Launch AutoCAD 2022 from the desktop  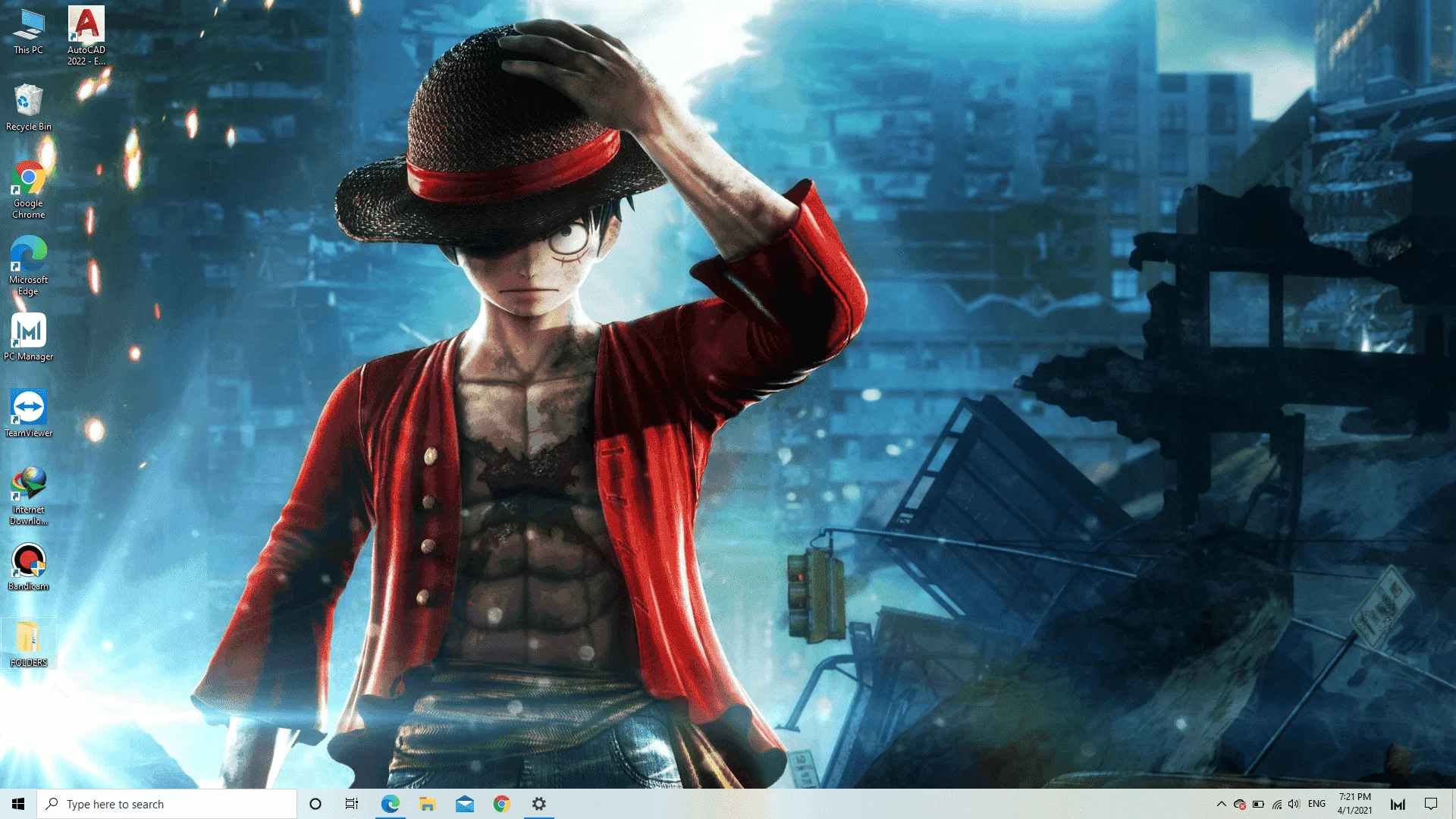(x=86, y=36)
